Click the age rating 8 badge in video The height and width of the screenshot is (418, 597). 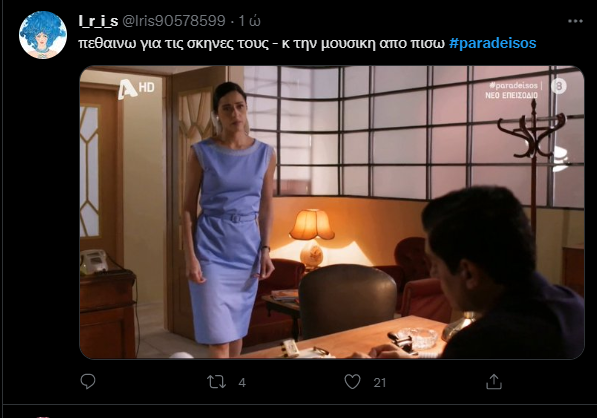click(559, 86)
